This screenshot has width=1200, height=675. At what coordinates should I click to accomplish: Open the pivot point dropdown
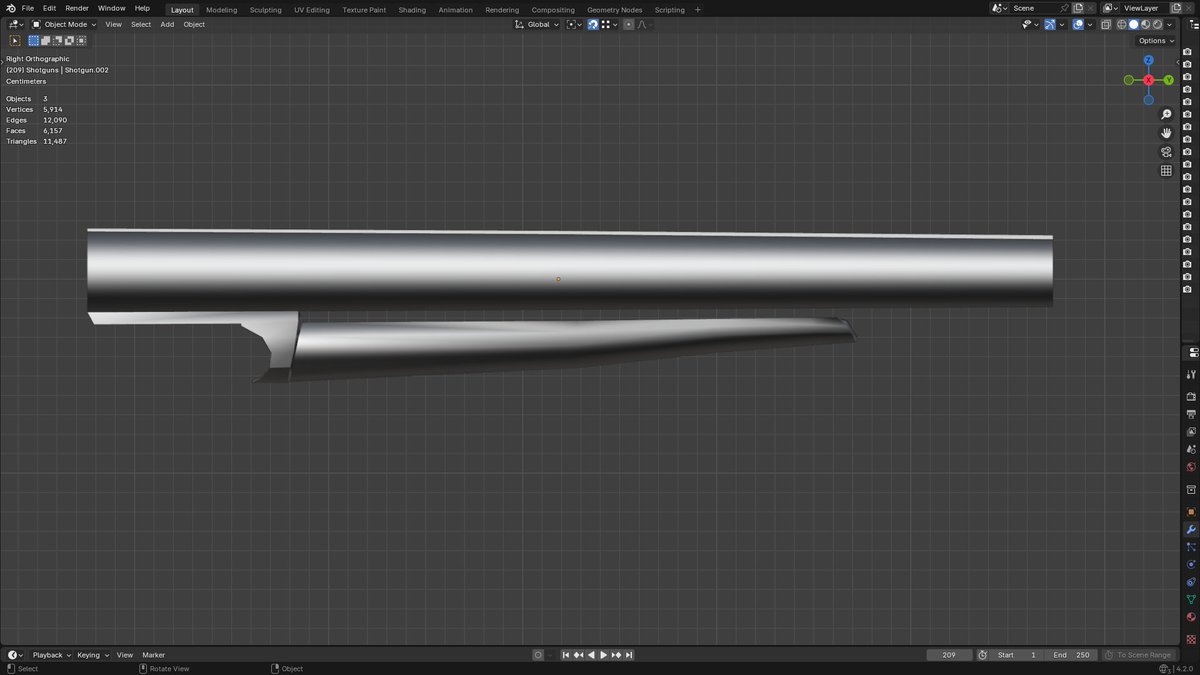pyautogui.click(x=574, y=24)
